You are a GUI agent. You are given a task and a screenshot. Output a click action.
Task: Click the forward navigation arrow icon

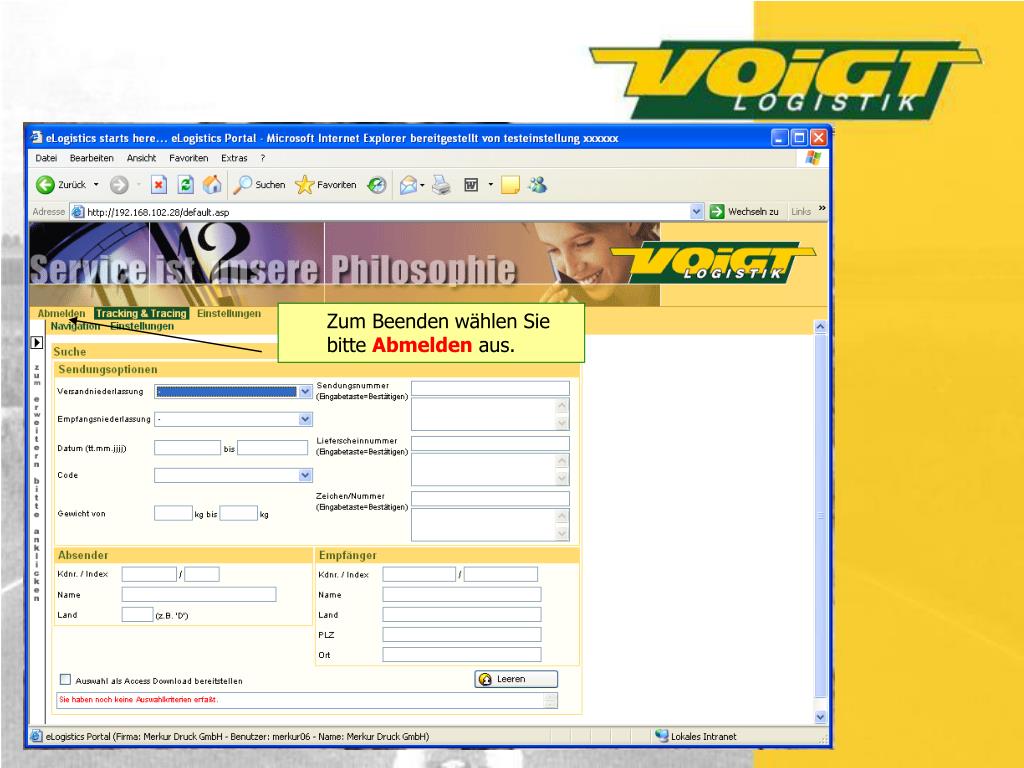point(119,185)
